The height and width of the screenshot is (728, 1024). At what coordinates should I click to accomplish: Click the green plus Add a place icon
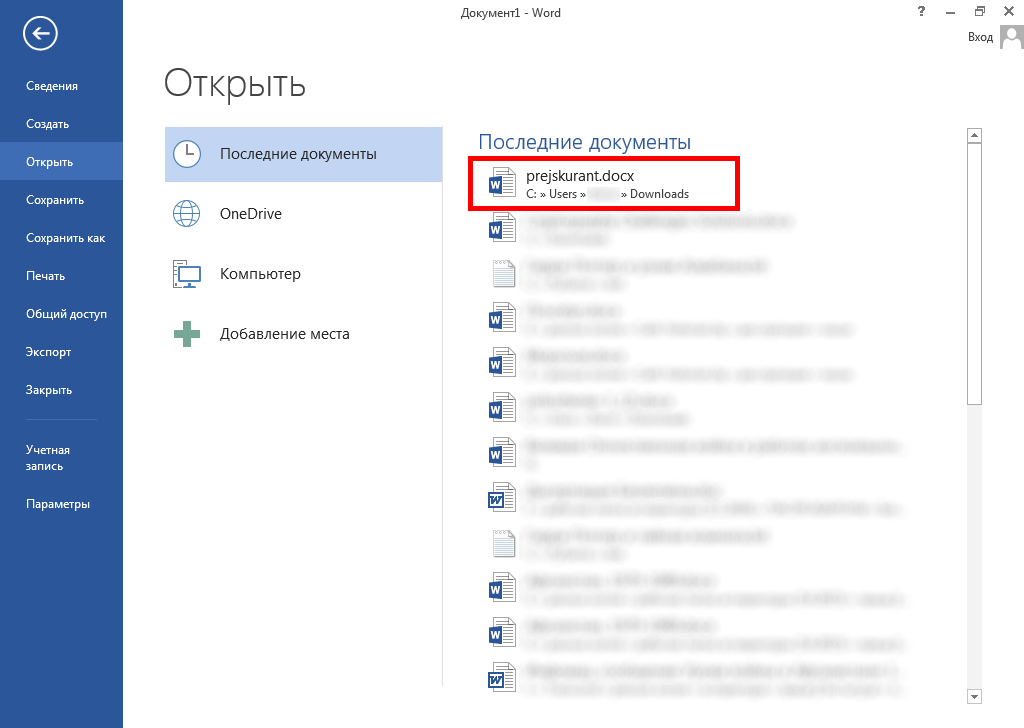(x=187, y=334)
